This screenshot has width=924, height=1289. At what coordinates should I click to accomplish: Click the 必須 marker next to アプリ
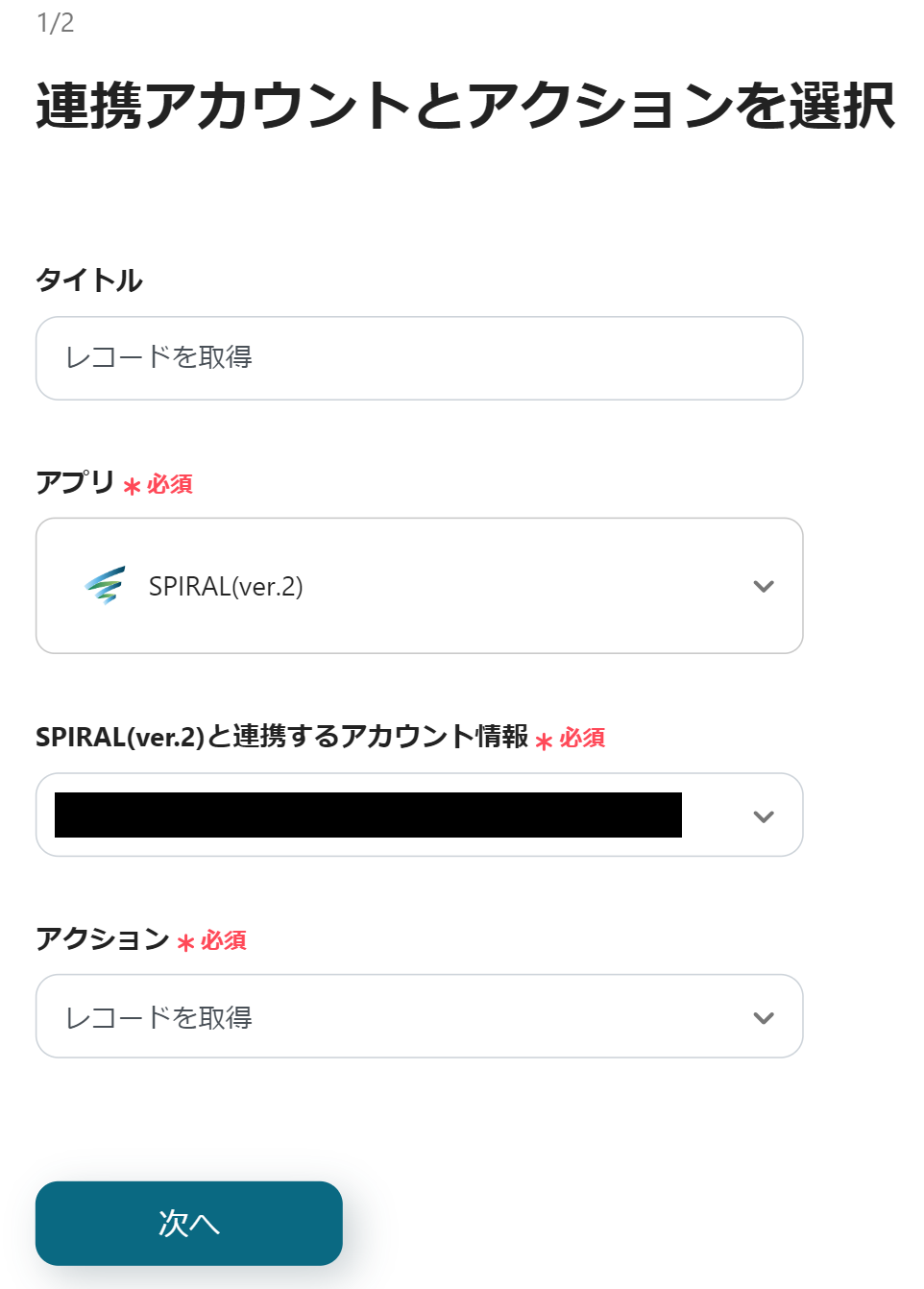click(x=170, y=484)
